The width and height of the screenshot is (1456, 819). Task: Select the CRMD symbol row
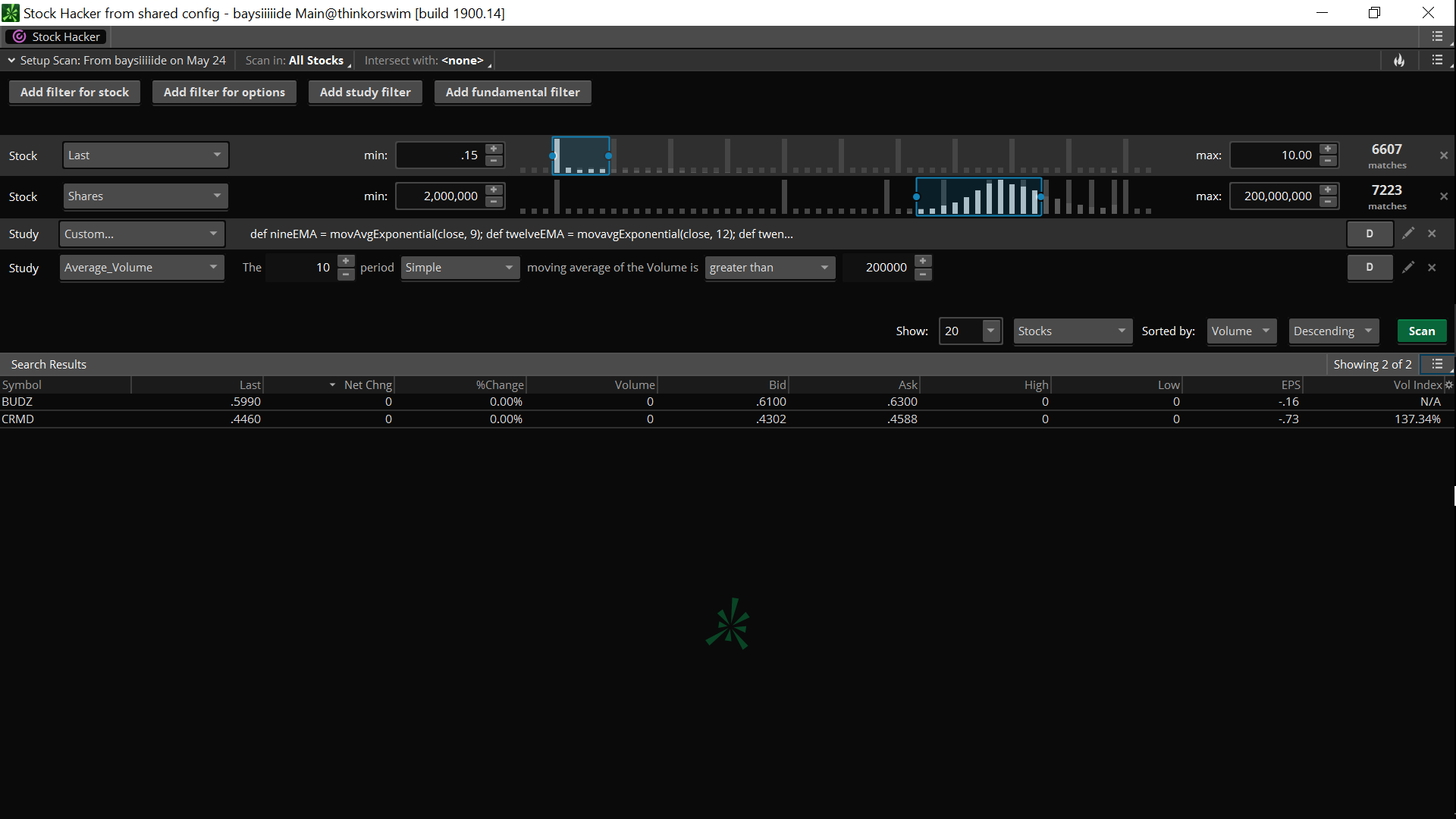coord(726,419)
